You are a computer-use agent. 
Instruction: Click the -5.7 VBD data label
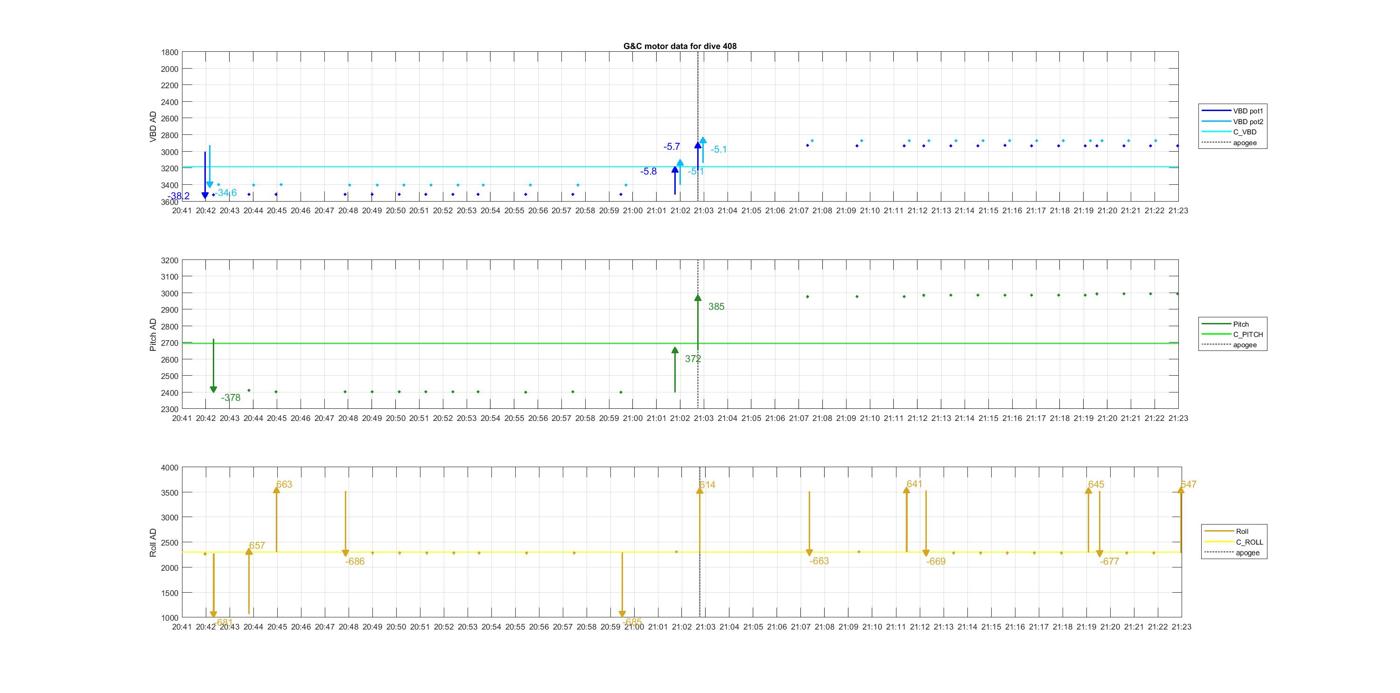672,147
